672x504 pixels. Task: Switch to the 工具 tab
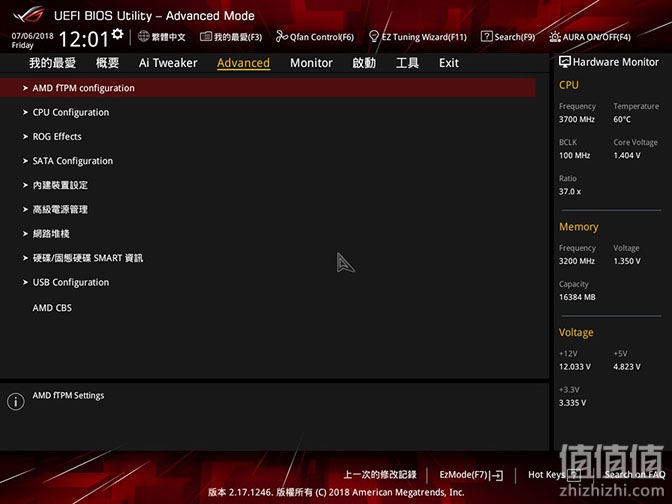click(x=407, y=63)
